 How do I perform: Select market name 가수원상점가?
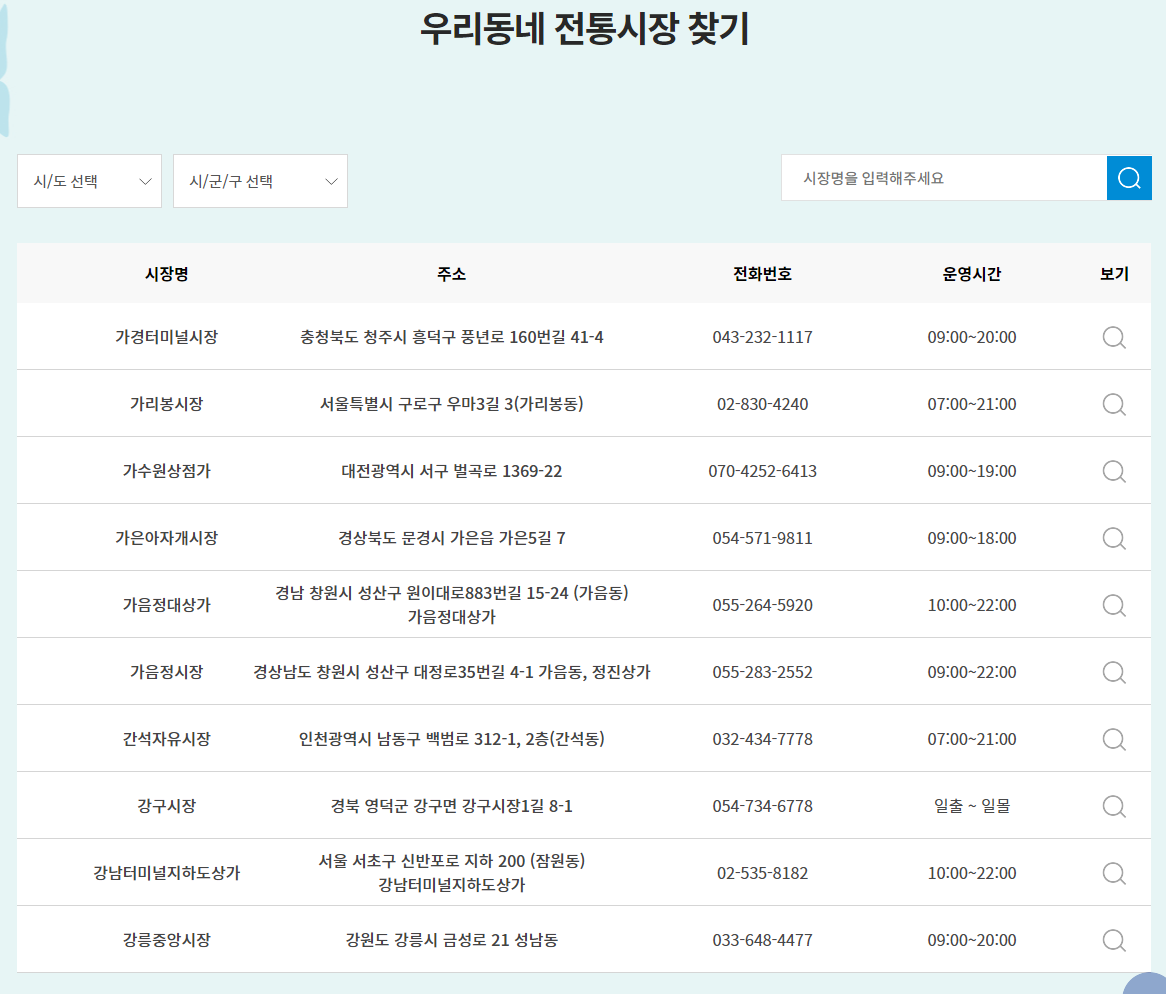click(x=167, y=471)
